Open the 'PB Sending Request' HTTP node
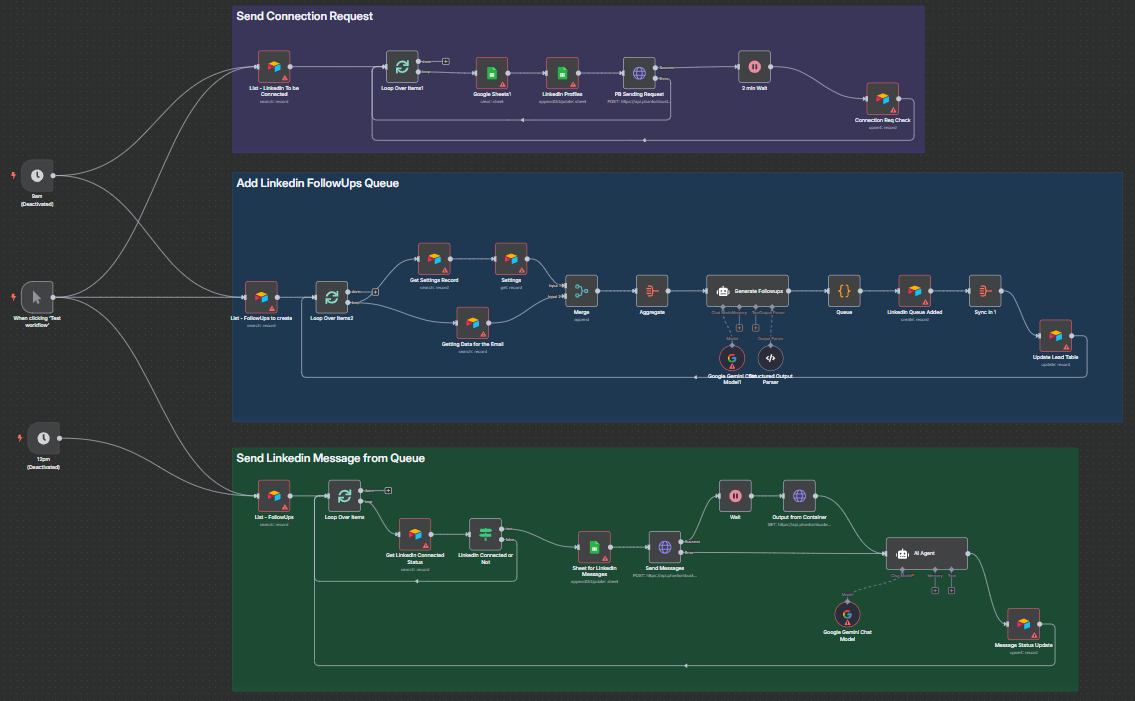Screen dimensions: 1135x701 pyautogui.click(x=639, y=73)
